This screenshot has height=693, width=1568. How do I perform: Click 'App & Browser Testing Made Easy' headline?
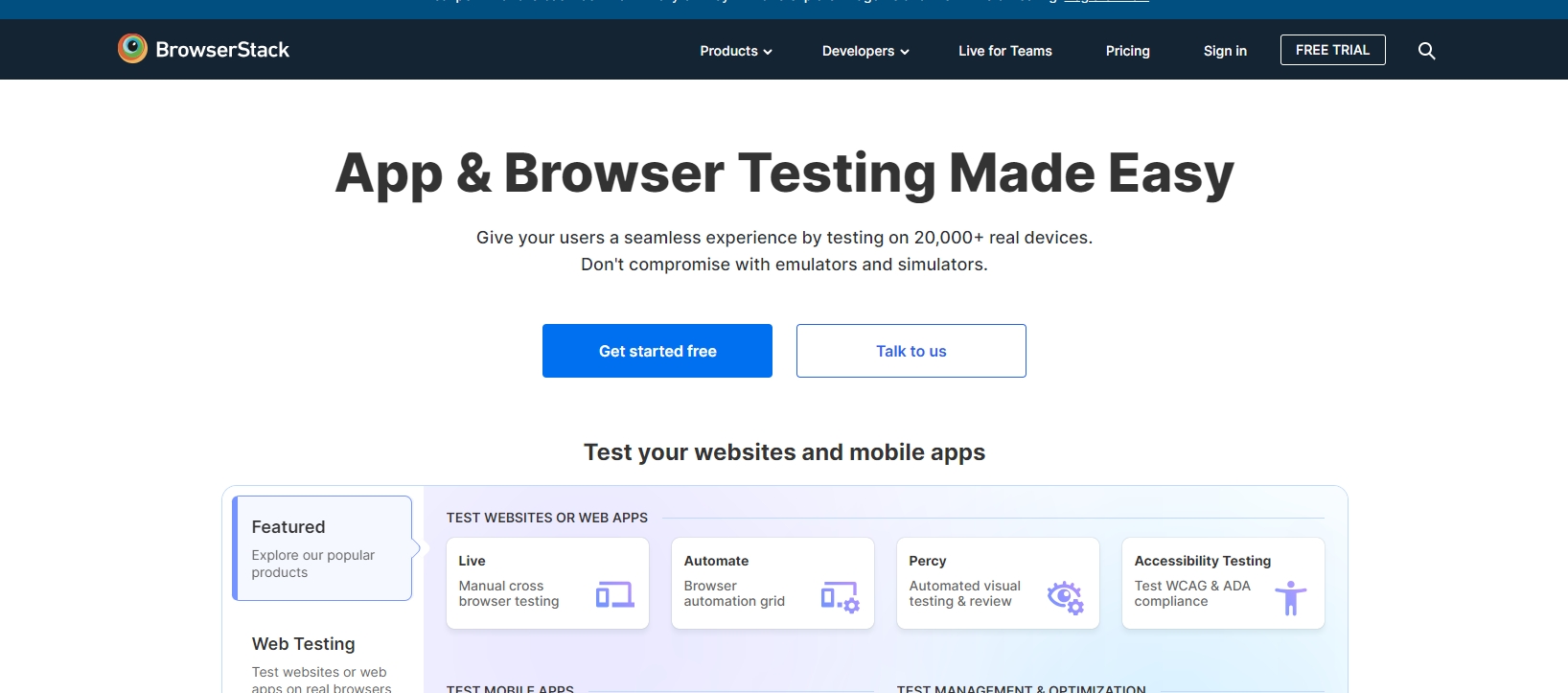[x=784, y=173]
